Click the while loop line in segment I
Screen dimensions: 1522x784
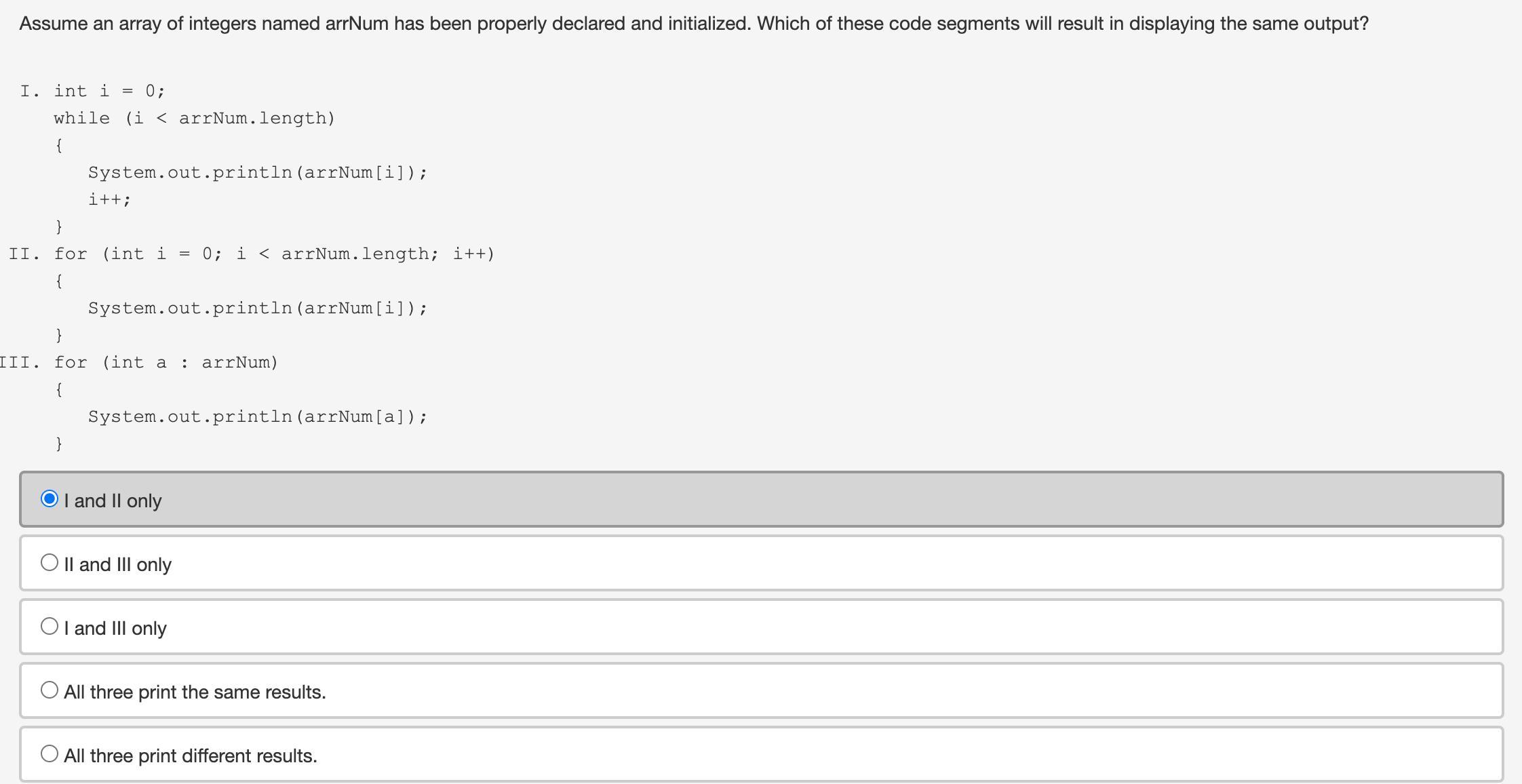pos(195,118)
